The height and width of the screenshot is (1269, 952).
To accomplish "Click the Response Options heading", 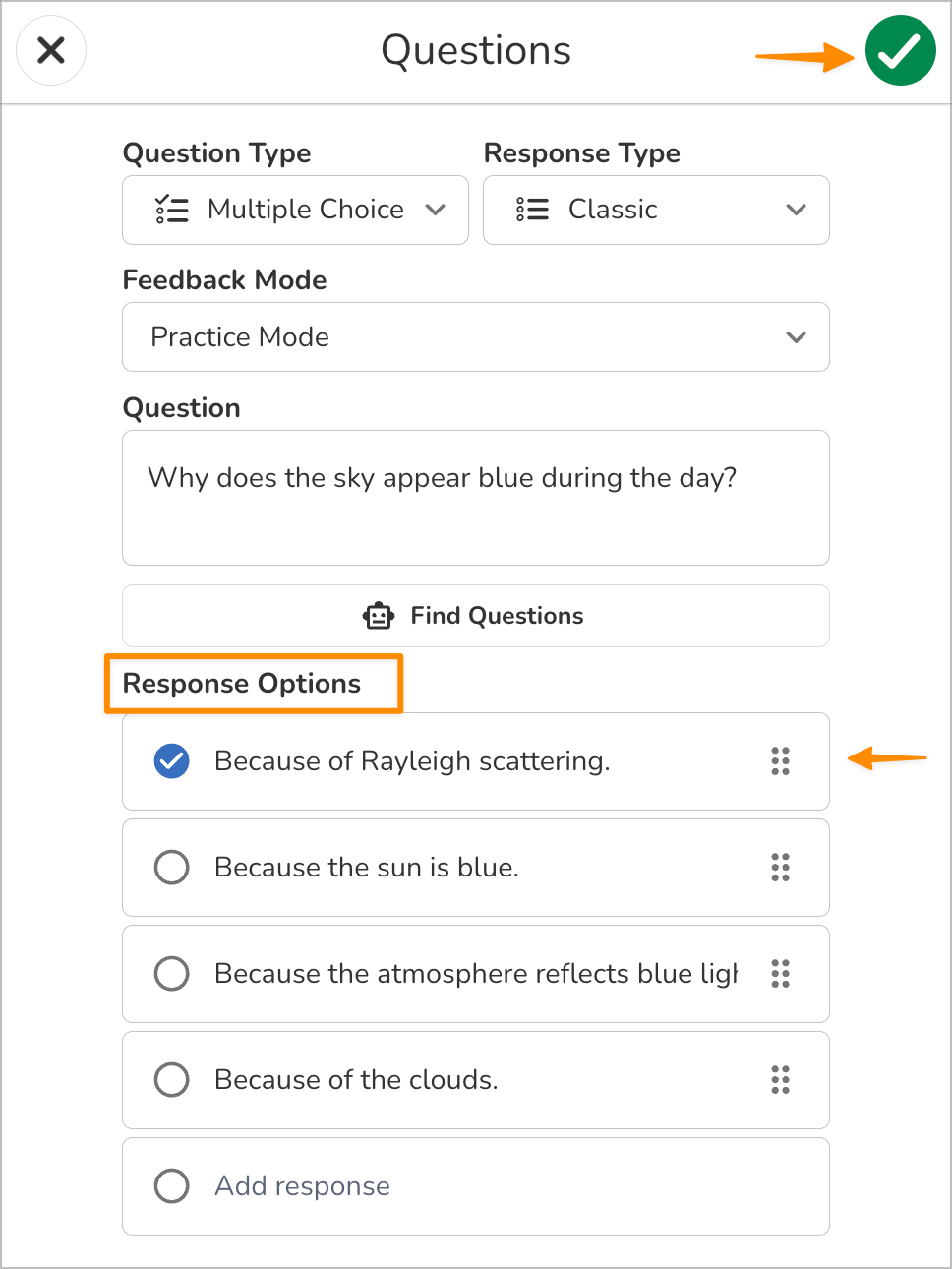I will (x=241, y=683).
